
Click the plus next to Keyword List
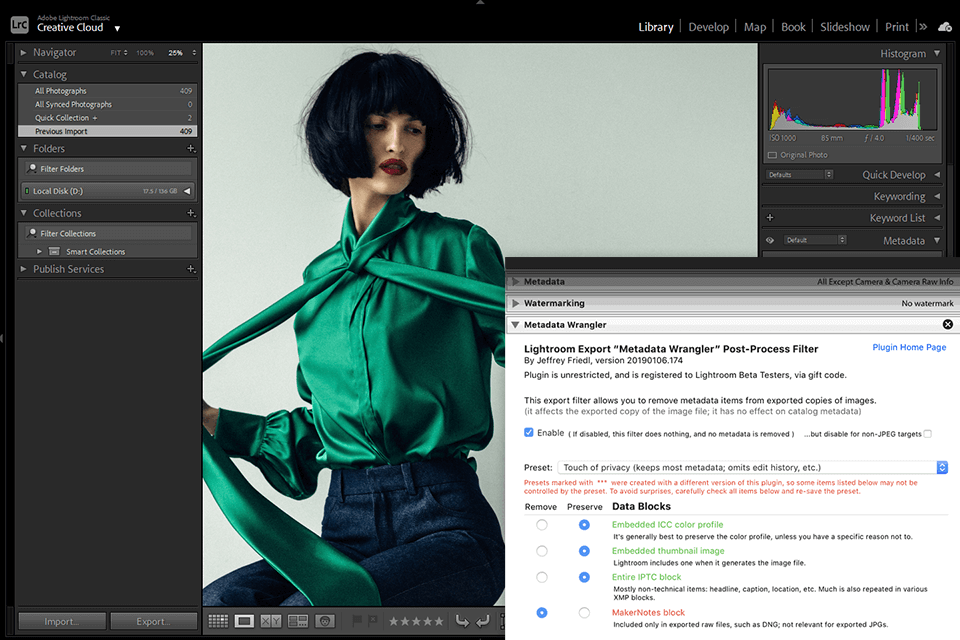coord(770,217)
